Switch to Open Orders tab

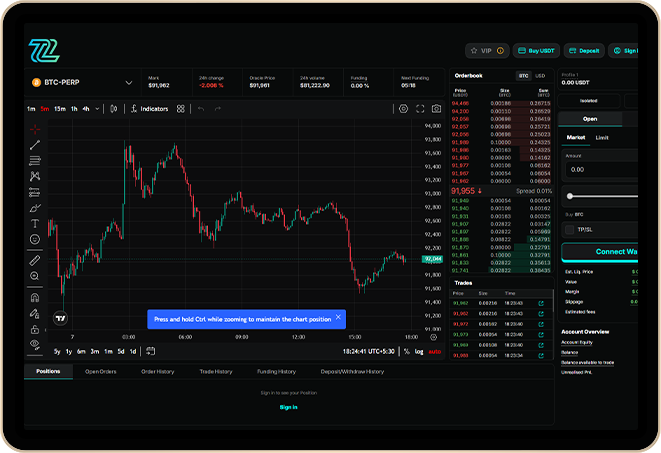click(x=100, y=372)
